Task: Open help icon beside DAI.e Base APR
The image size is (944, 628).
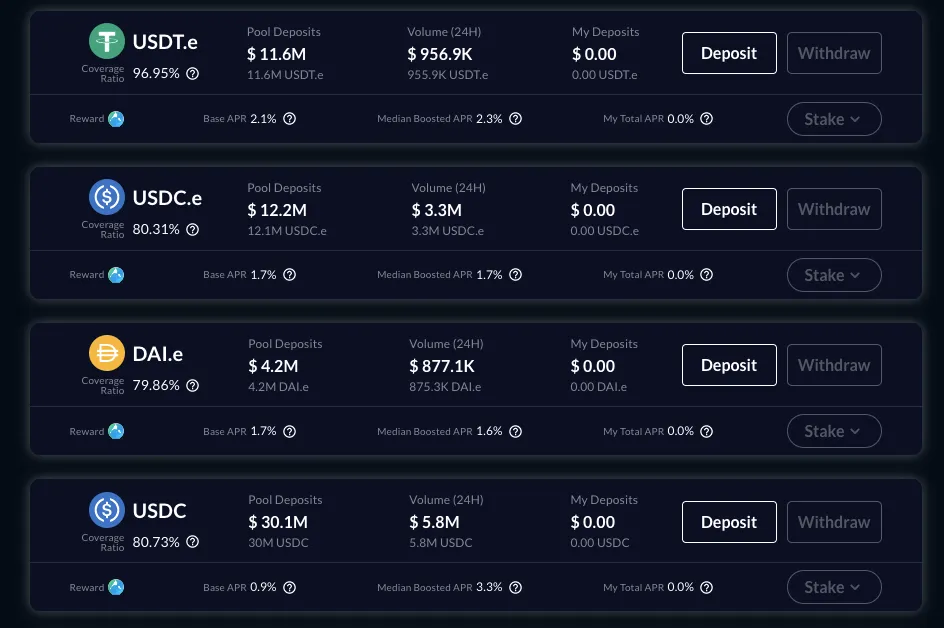Action: pos(290,431)
